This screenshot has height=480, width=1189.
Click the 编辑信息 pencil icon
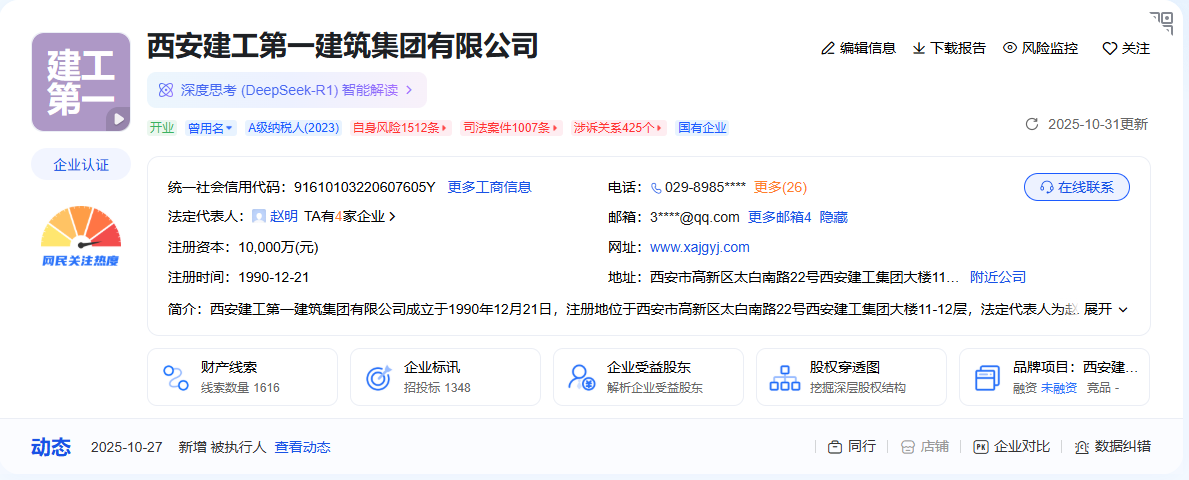828,49
